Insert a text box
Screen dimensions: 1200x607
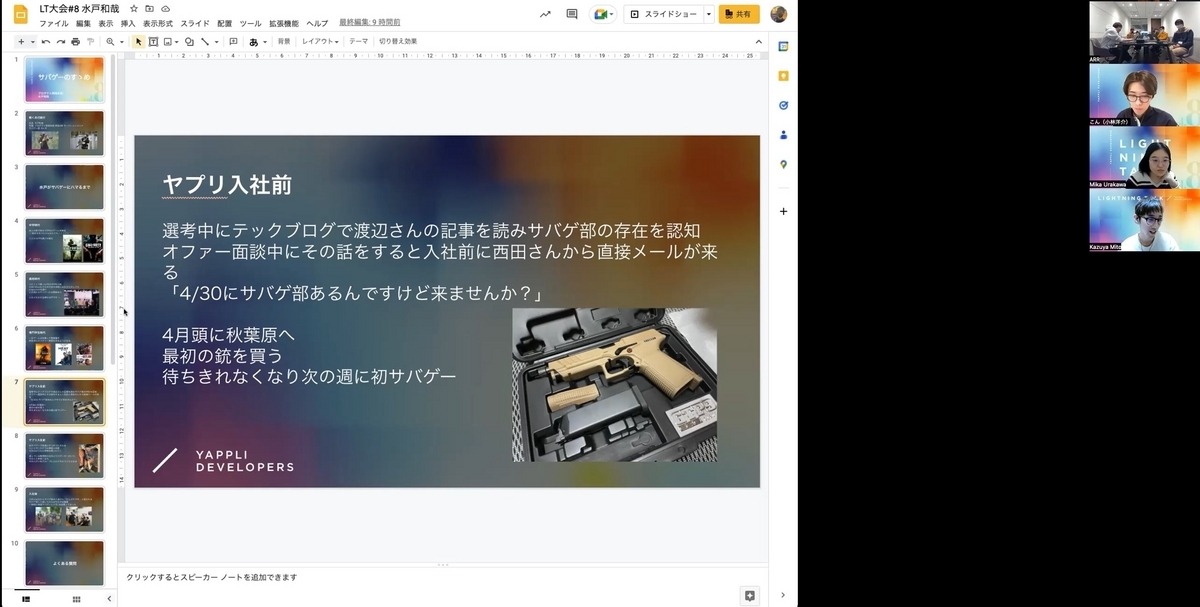click(153, 42)
